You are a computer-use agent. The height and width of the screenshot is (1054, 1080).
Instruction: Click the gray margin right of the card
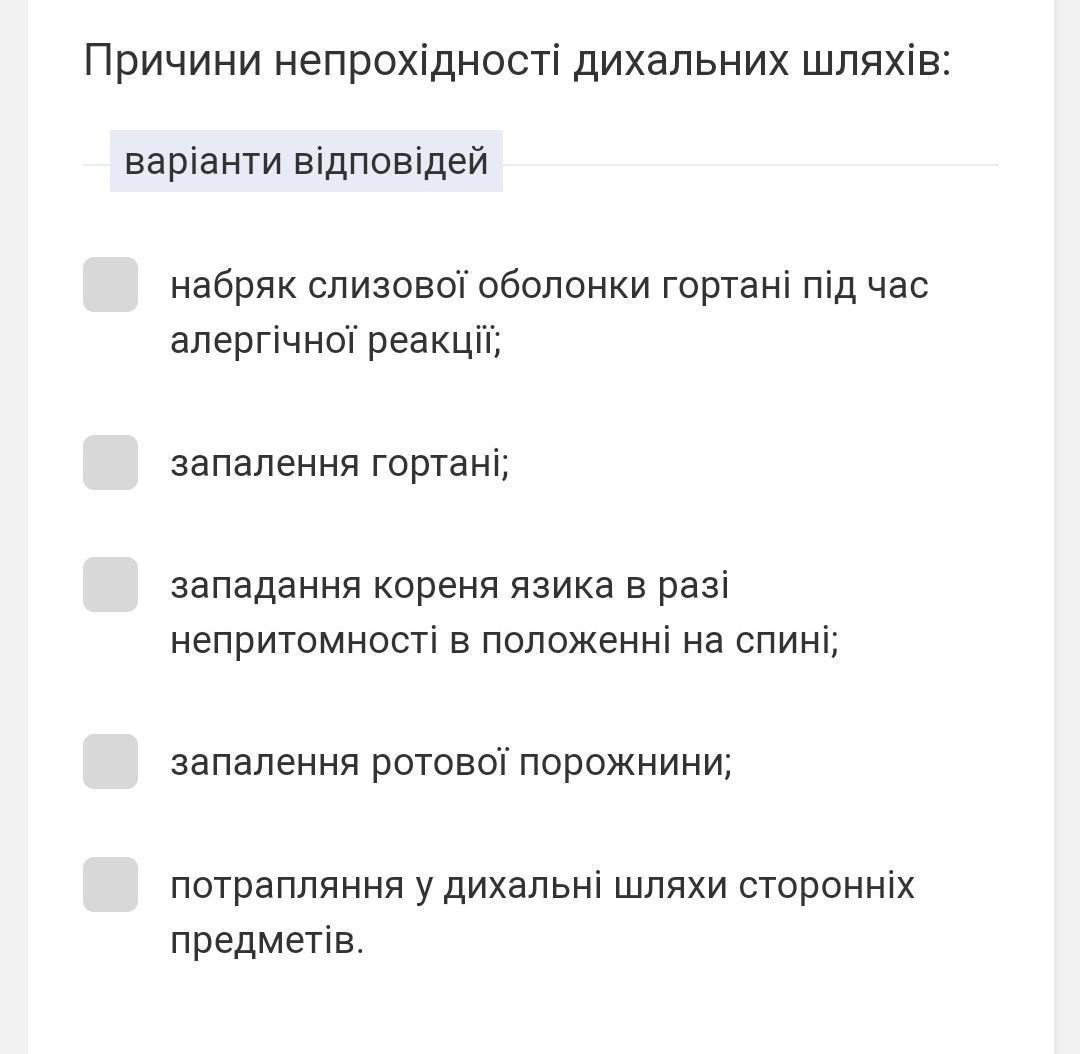1067,500
